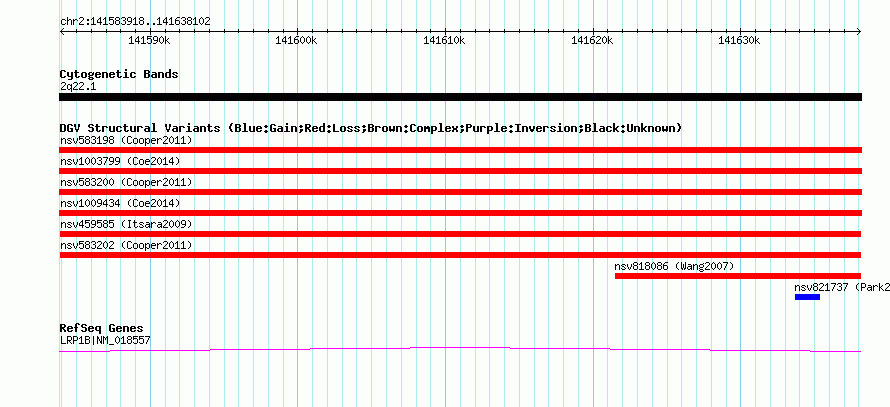The height and width of the screenshot is (407, 890).
Task: Click the red bar for nsv1009434 (Coe2014)
Action: click(460, 213)
